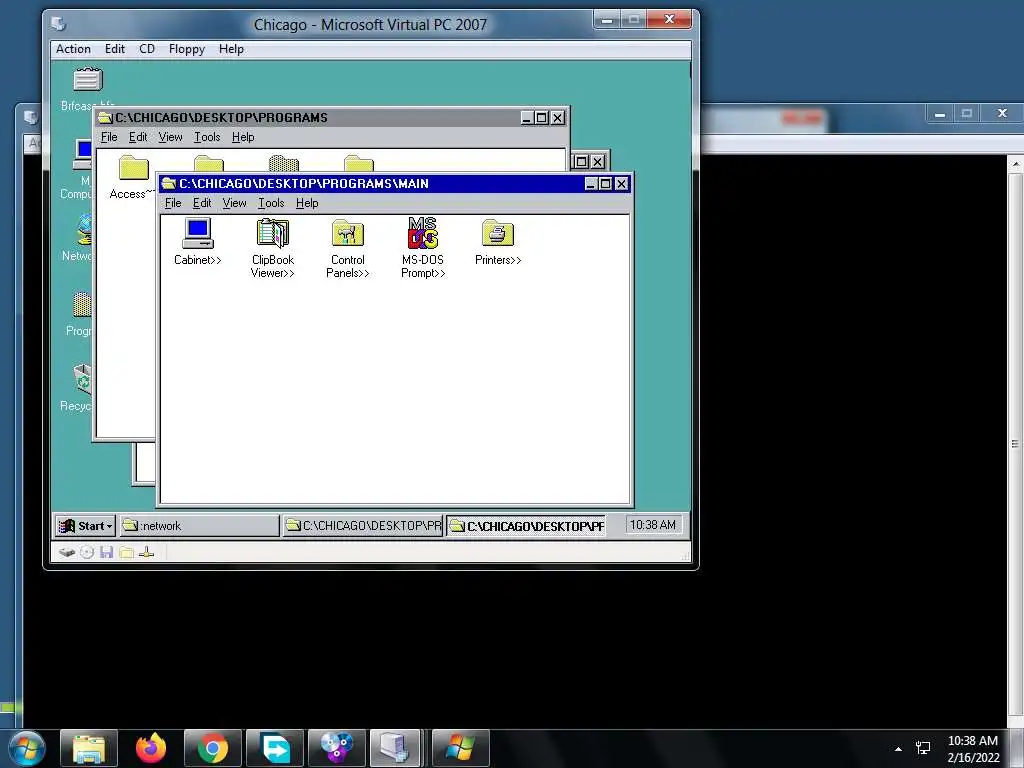This screenshot has height=768, width=1024.
Task: Open the Windows 7 Start orb
Action: coord(27,748)
